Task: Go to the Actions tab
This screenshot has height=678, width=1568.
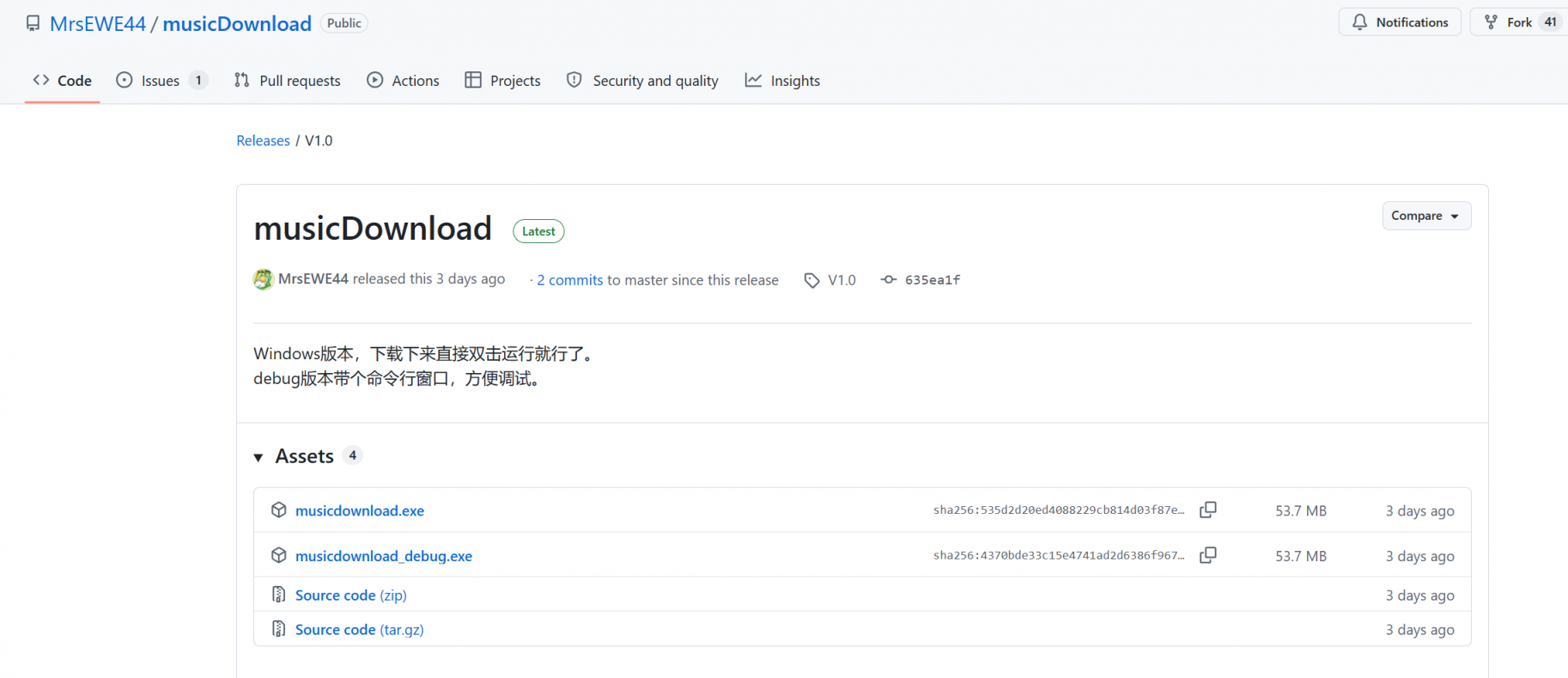Action: coord(403,81)
